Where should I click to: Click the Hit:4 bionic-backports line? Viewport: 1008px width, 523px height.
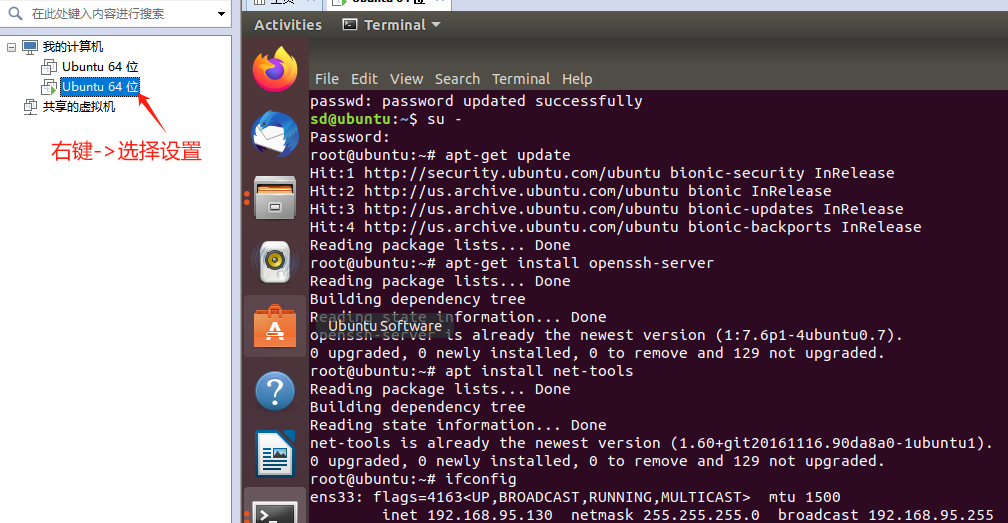[x=615, y=227]
